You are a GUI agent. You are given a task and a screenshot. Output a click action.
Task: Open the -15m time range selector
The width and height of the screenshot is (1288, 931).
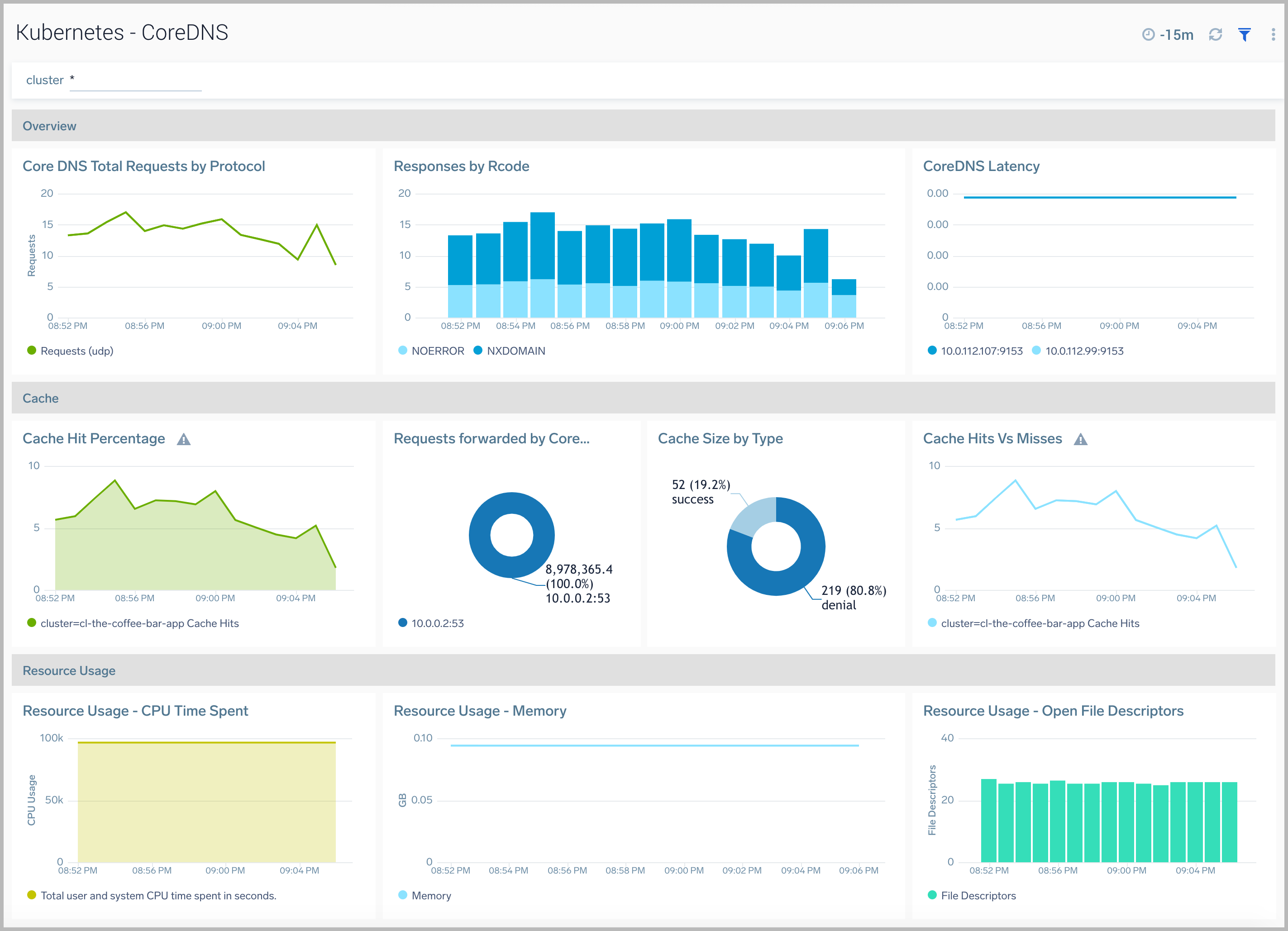tap(1176, 34)
